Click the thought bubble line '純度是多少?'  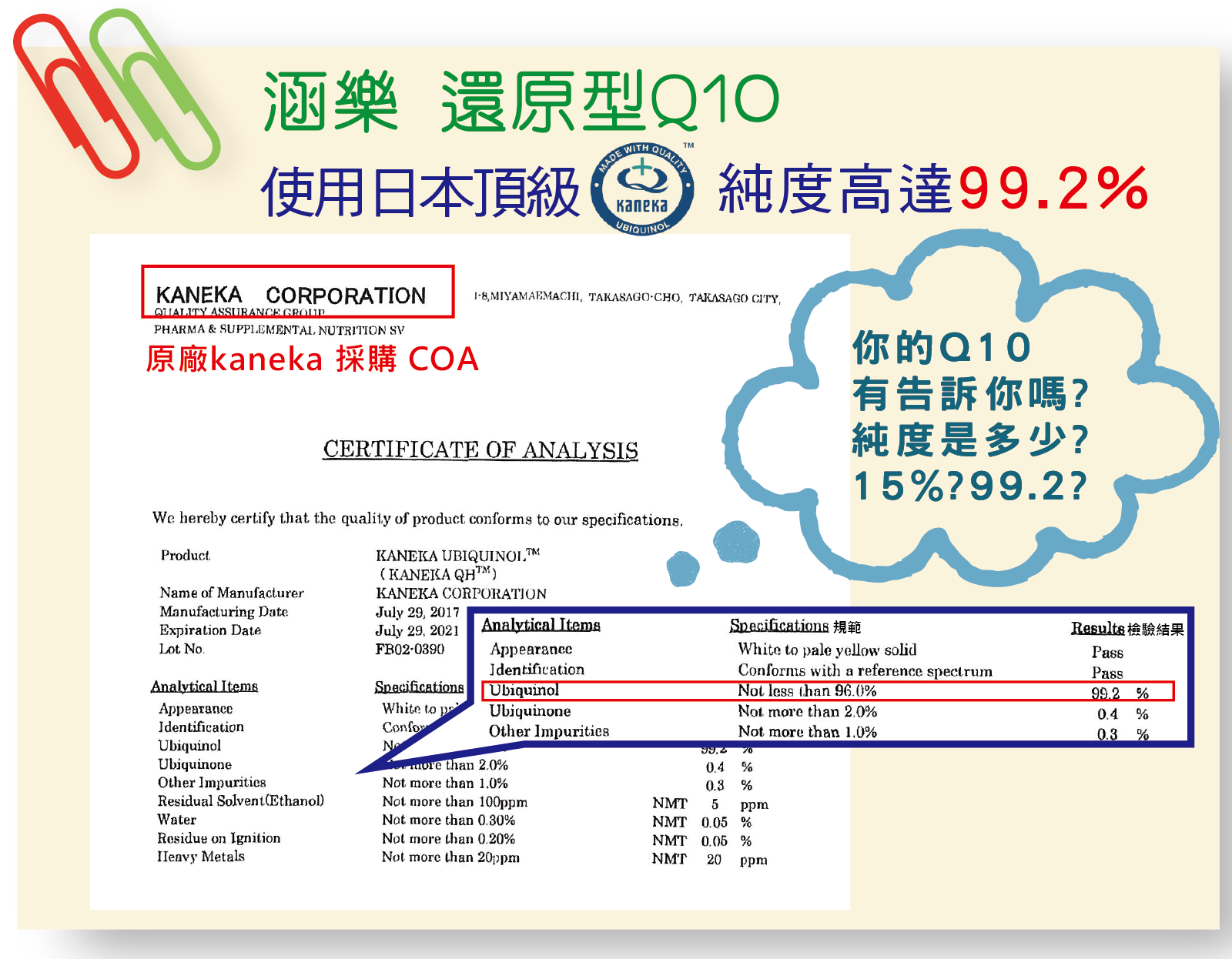coord(970,440)
